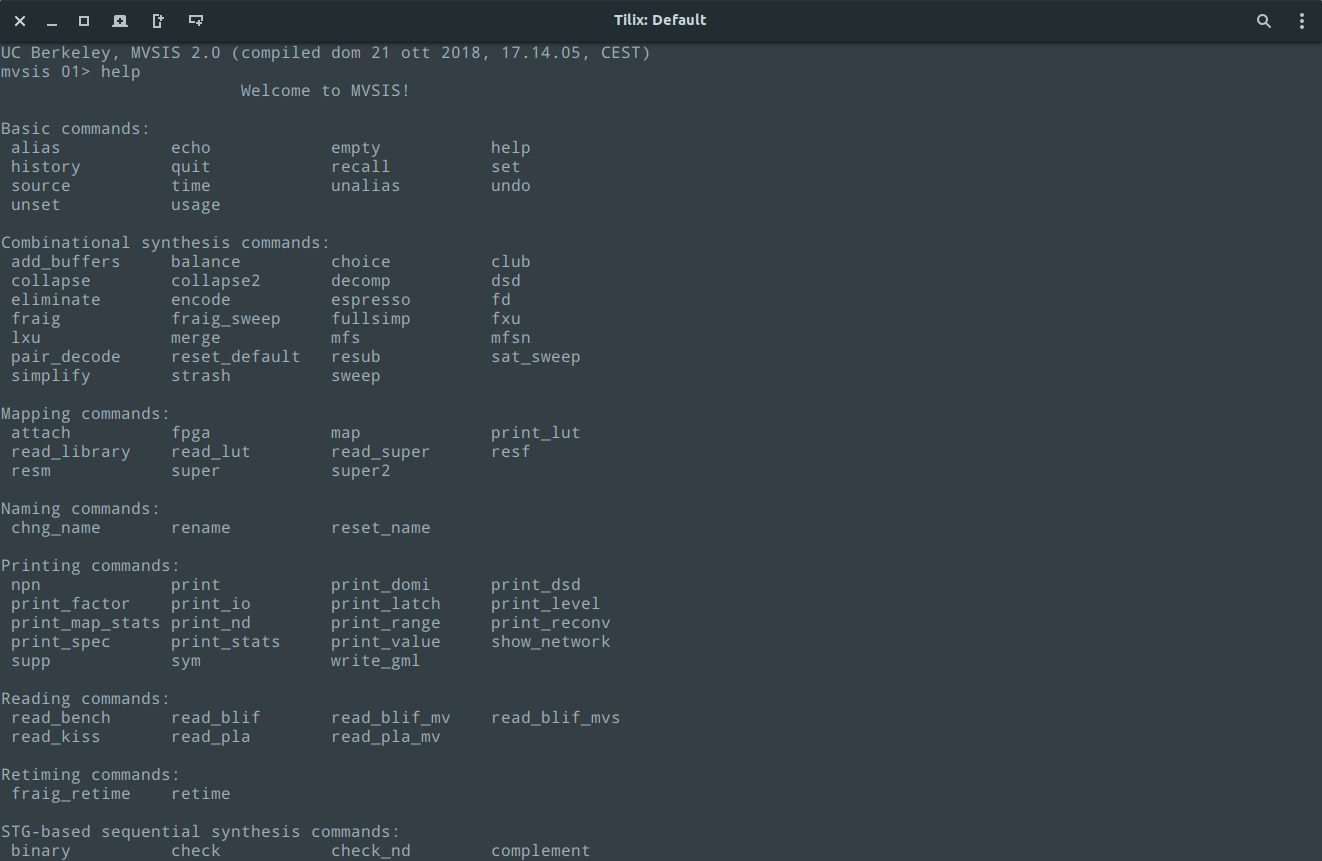Click the 'chng_name' command text
Image resolution: width=1322 pixels, height=861 pixels.
pyautogui.click(x=56, y=528)
